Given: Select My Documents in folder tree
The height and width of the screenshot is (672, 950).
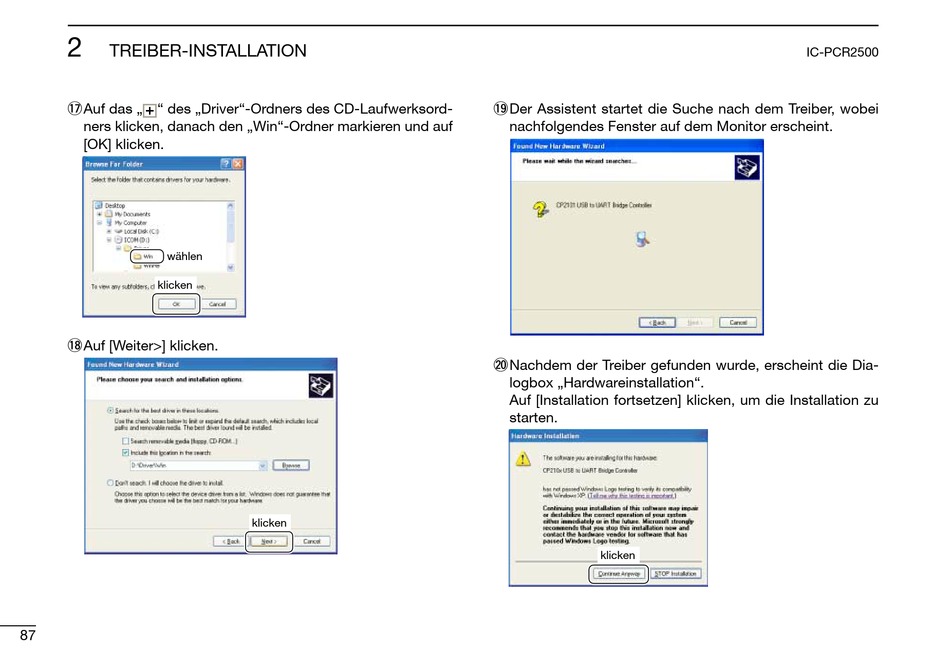Looking at the screenshot, I should [x=133, y=214].
